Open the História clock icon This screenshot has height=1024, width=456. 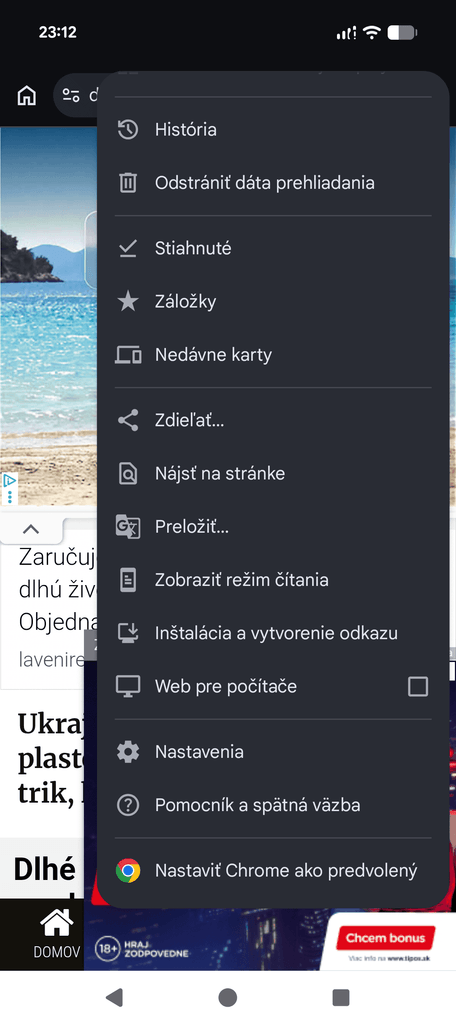(127, 129)
